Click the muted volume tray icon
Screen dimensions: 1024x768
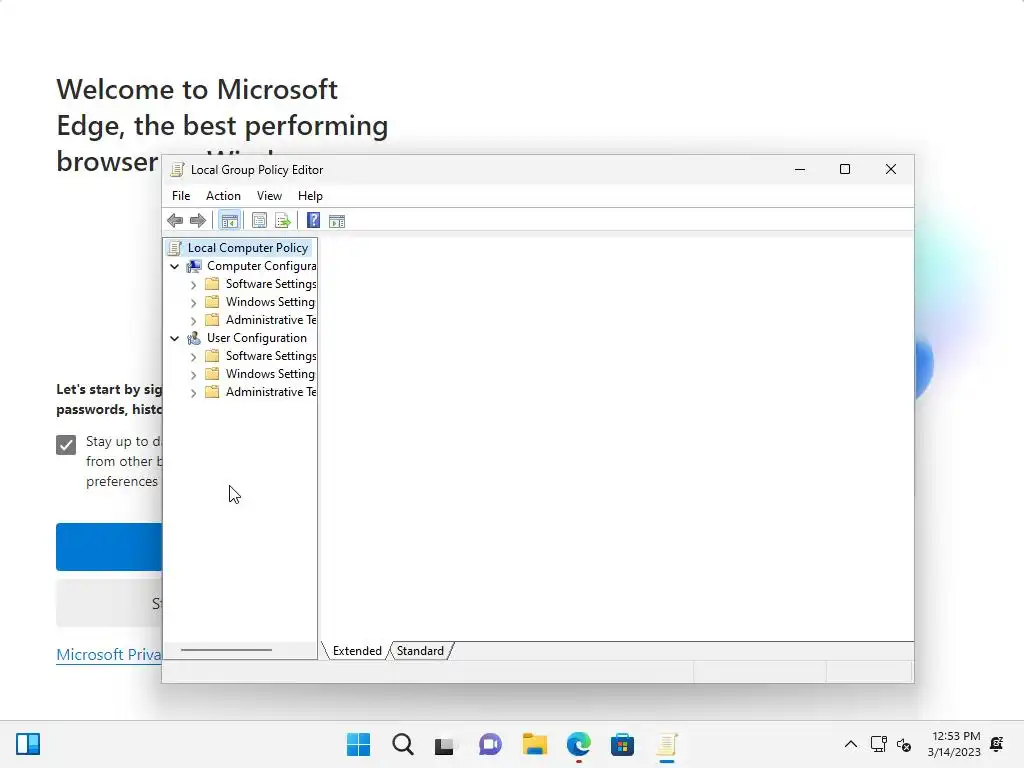904,744
